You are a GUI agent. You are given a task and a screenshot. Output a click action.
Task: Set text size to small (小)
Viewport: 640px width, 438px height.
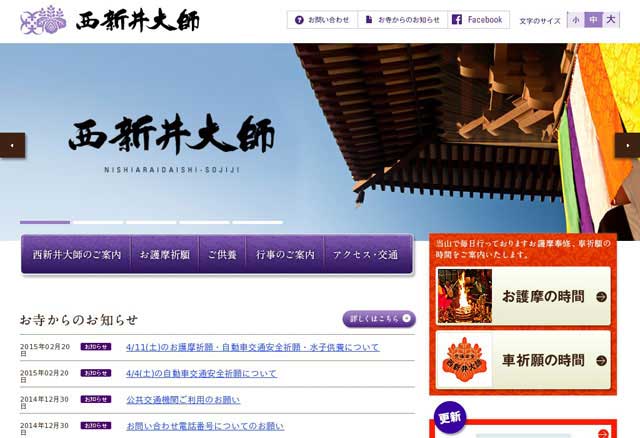576,20
